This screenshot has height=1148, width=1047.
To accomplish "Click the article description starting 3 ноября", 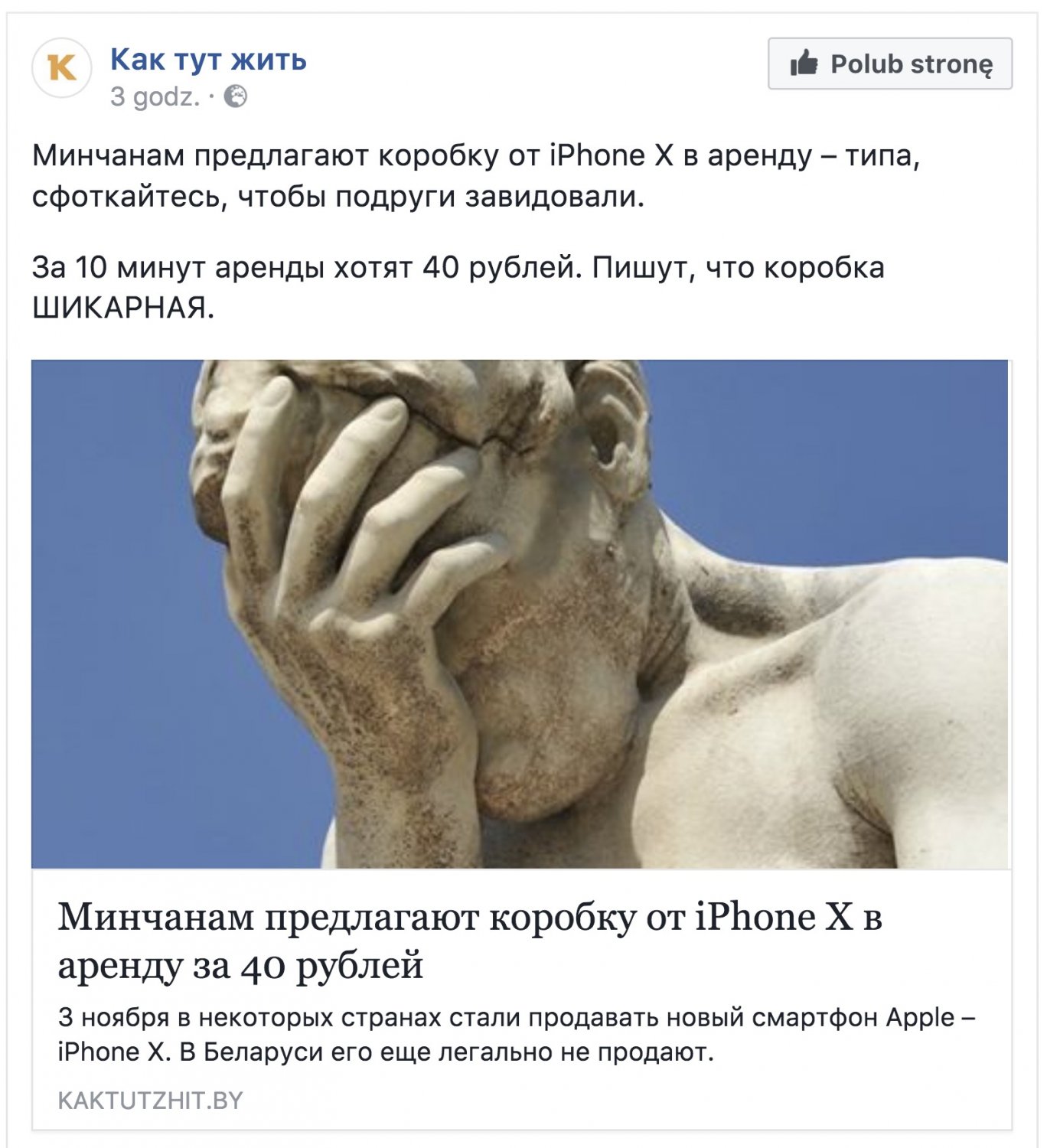I will coord(517,1035).
